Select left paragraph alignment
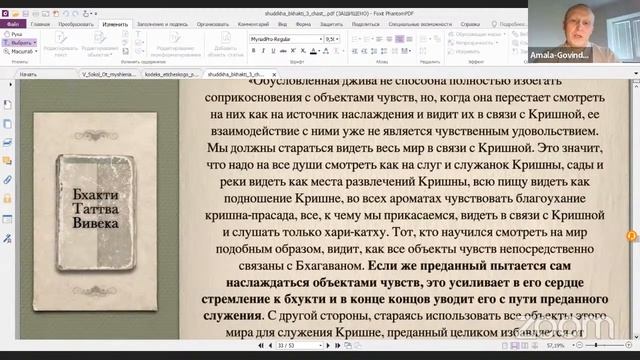Image resolution: width=640 pixels, height=360 pixels. coord(380,39)
